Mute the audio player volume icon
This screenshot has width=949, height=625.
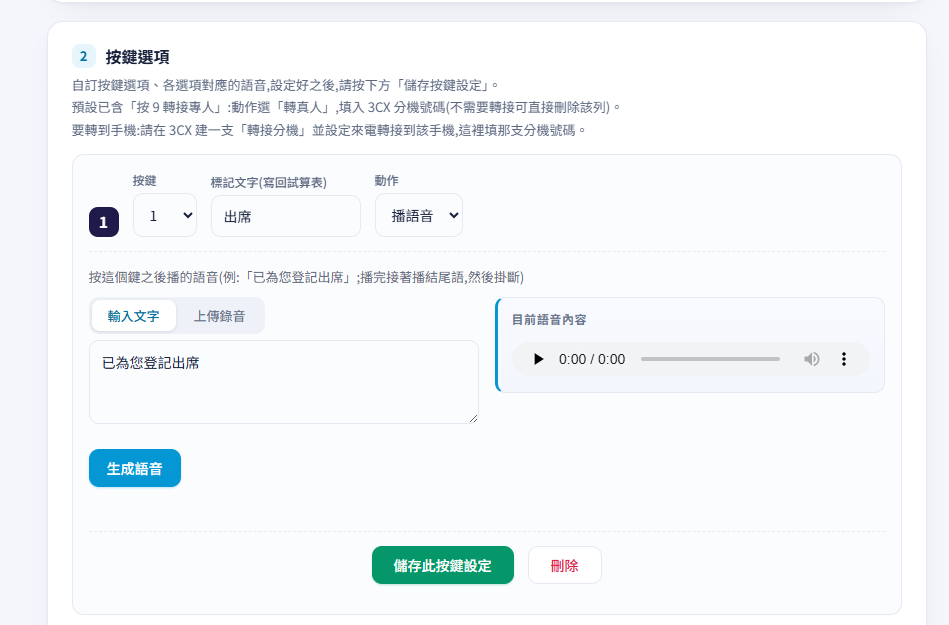(x=812, y=359)
